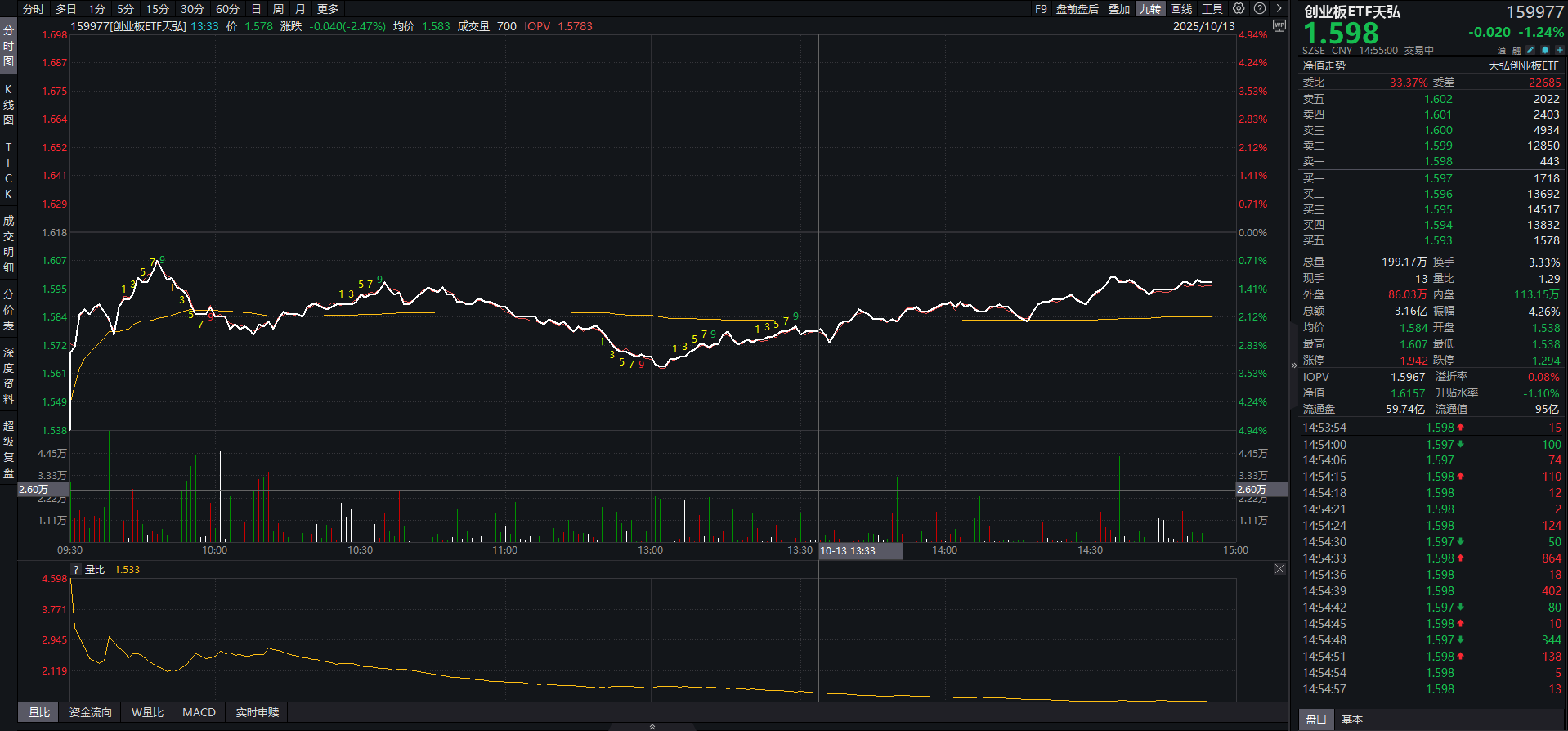Open the 基本 tab at panel bottom
This screenshot has width=1568, height=731.
tap(1352, 720)
